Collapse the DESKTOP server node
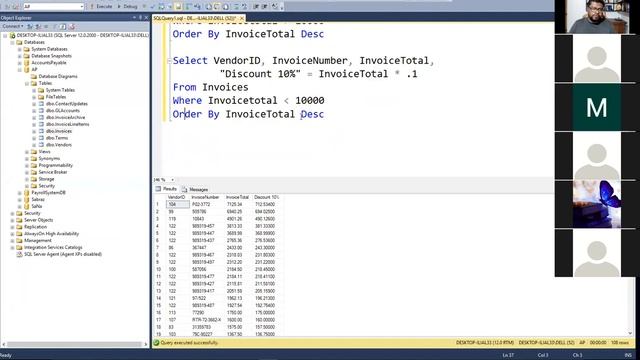 [5, 36]
